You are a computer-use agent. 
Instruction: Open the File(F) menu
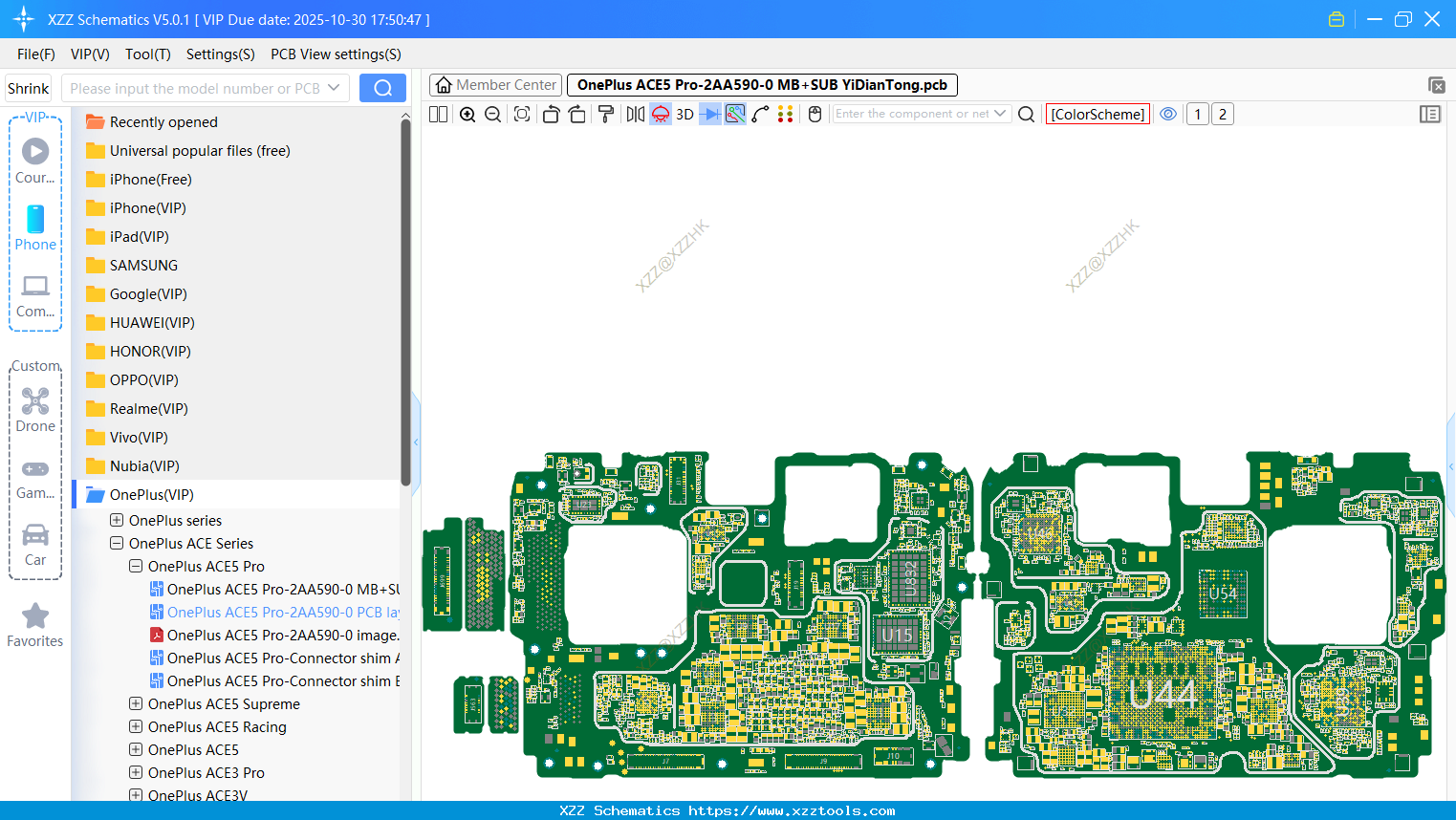pos(36,54)
